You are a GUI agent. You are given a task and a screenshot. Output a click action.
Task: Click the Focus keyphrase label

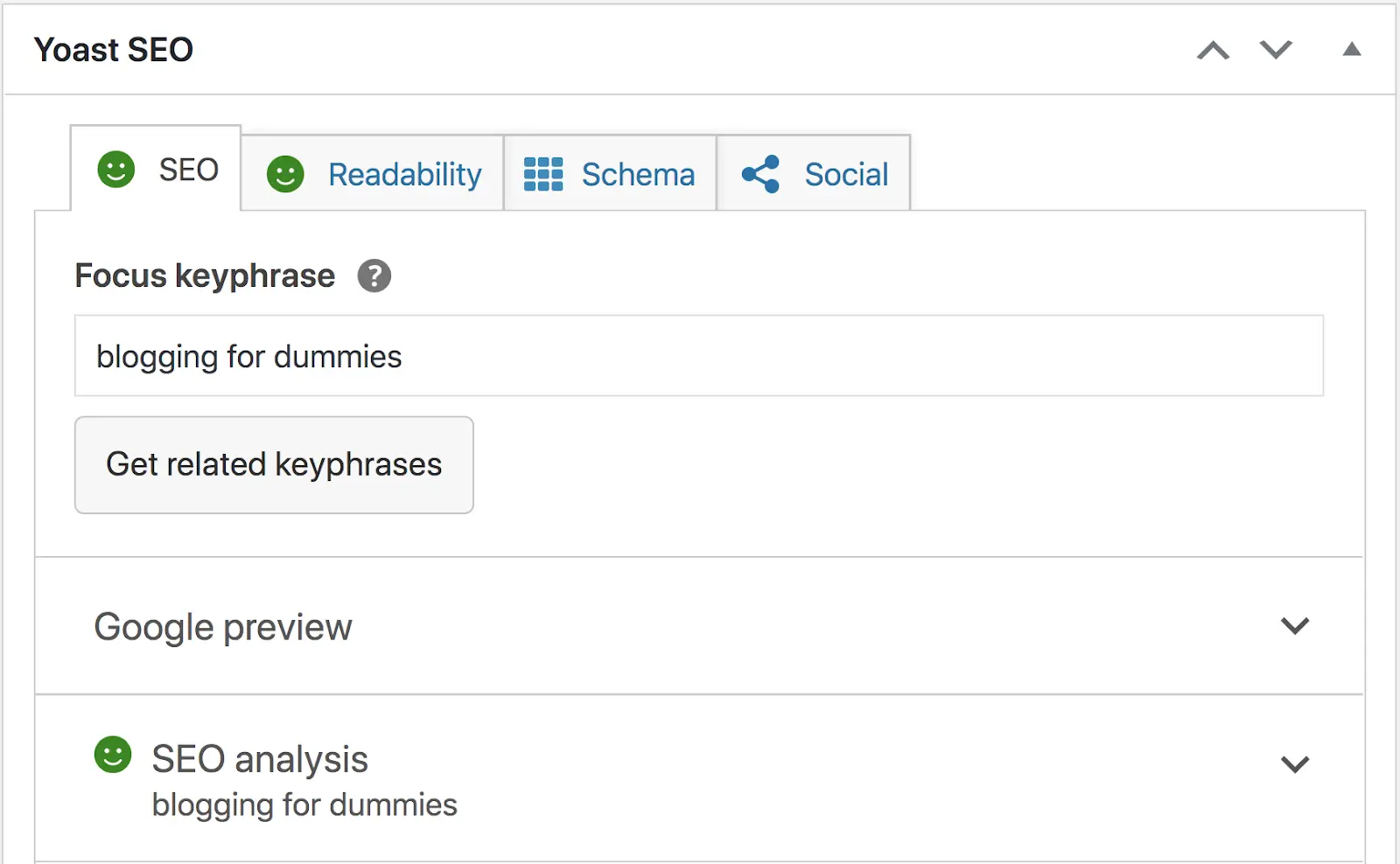click(205, 275)
